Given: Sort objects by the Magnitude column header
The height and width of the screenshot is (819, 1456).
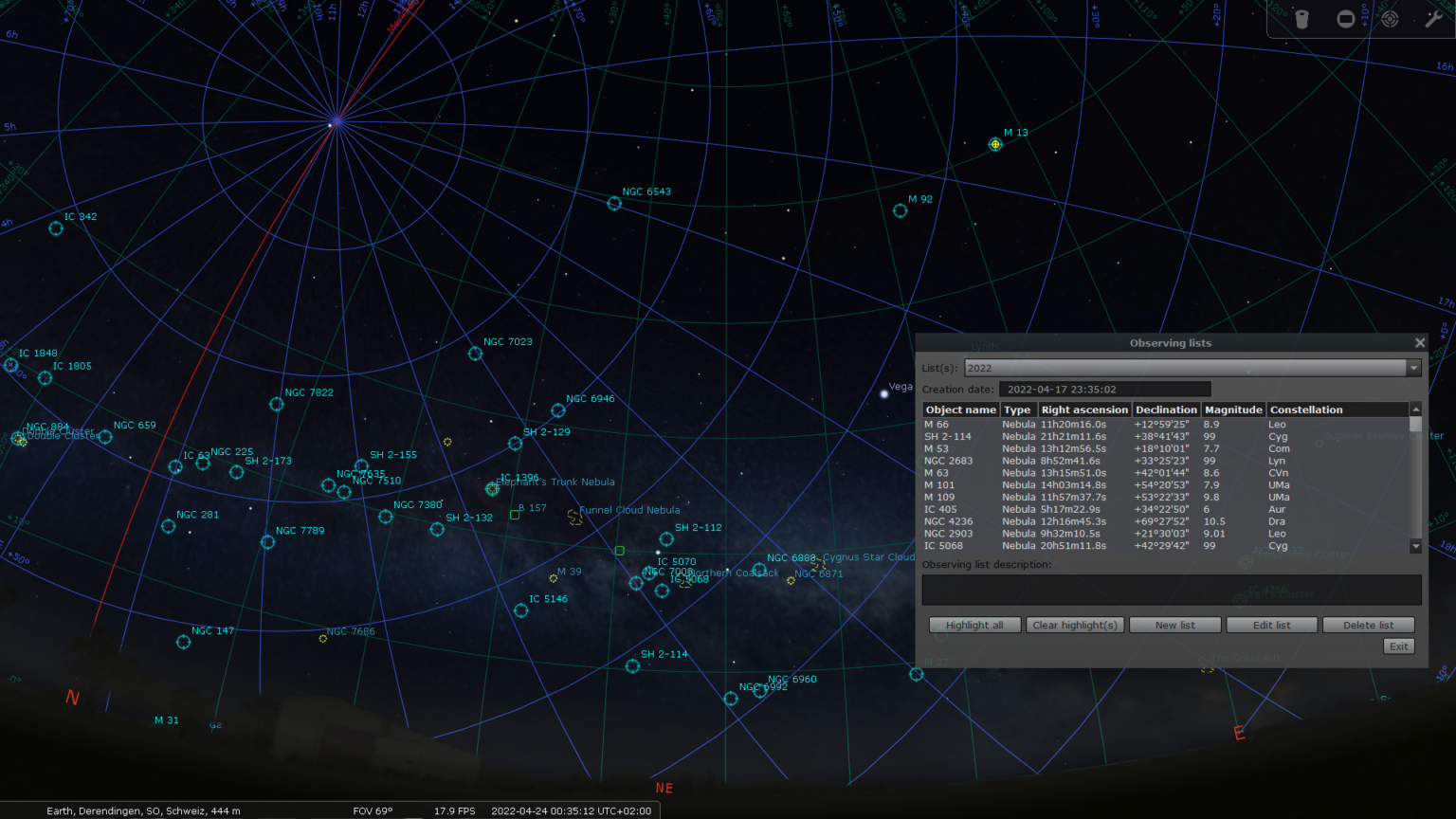Looking at the screenshot, I should click(x=1232, y=409).
